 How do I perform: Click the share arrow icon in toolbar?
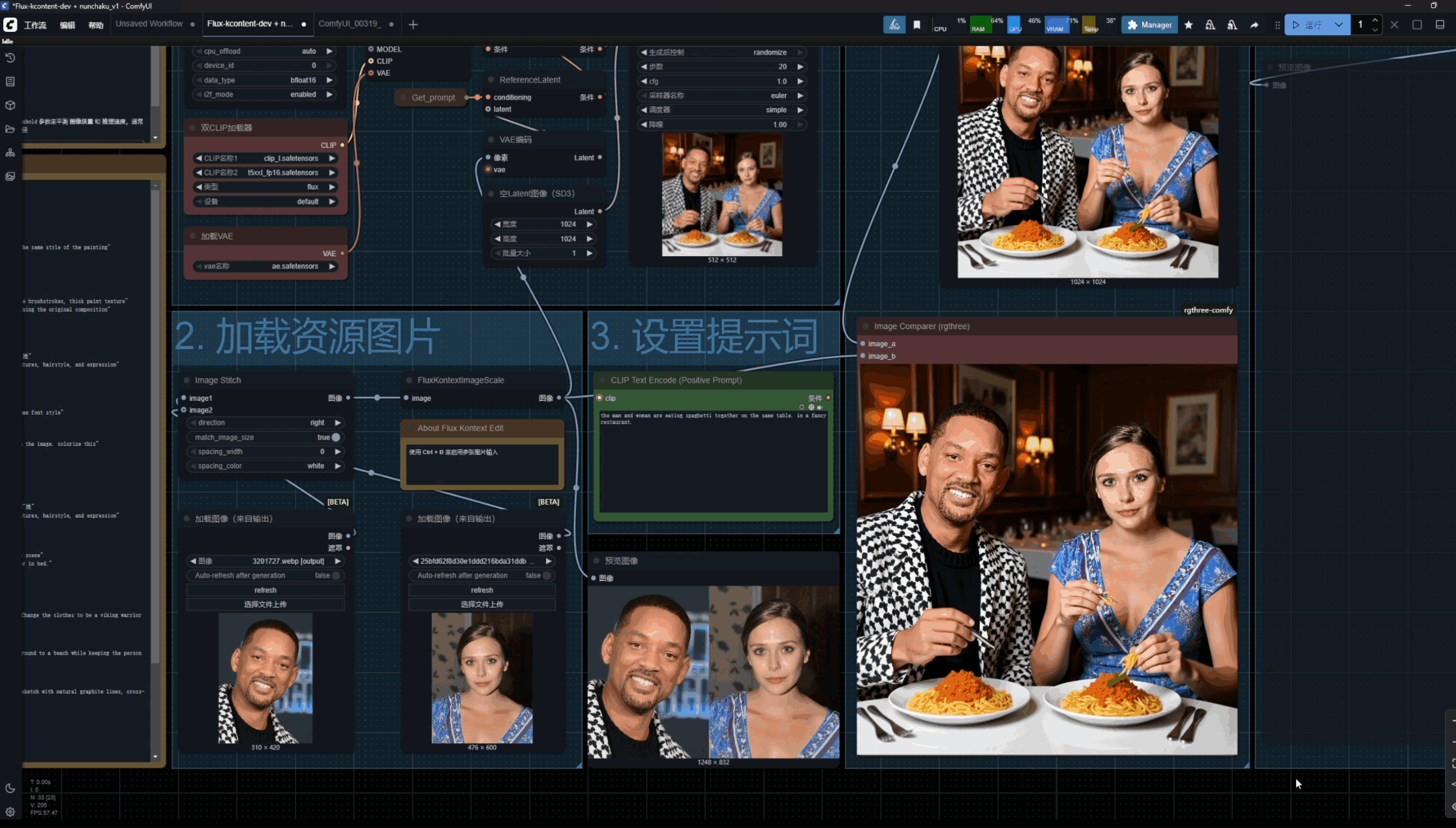click(x=1254, y=25)
